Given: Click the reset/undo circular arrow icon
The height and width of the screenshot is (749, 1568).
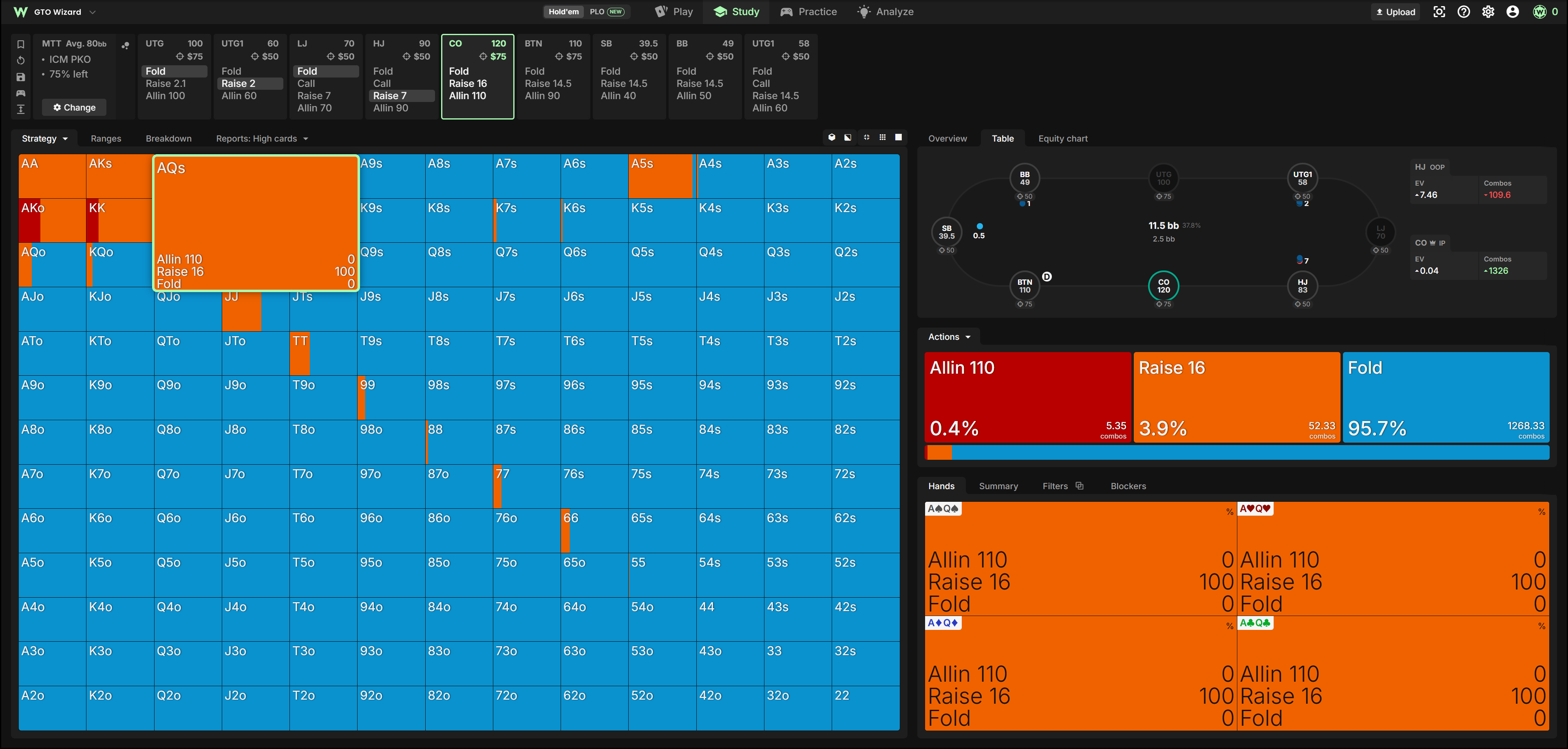Looking at the screenshot, I should click(21, 60).
